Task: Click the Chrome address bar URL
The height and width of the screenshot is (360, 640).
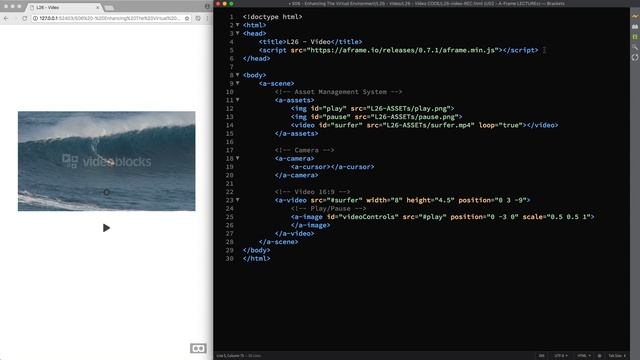Action: (x=110, y=18)
